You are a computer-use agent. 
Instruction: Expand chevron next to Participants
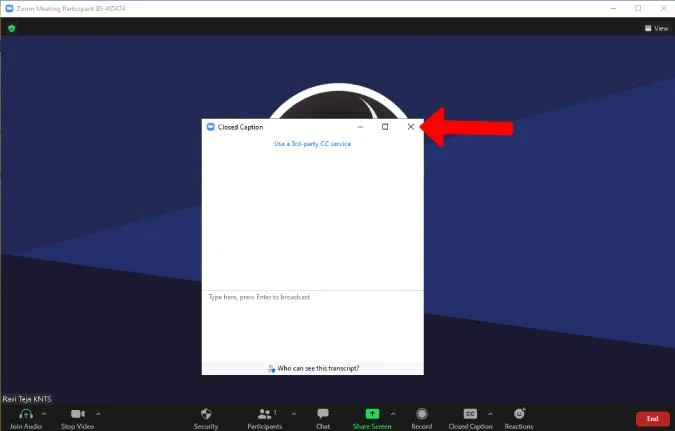(x=294, y=414)
